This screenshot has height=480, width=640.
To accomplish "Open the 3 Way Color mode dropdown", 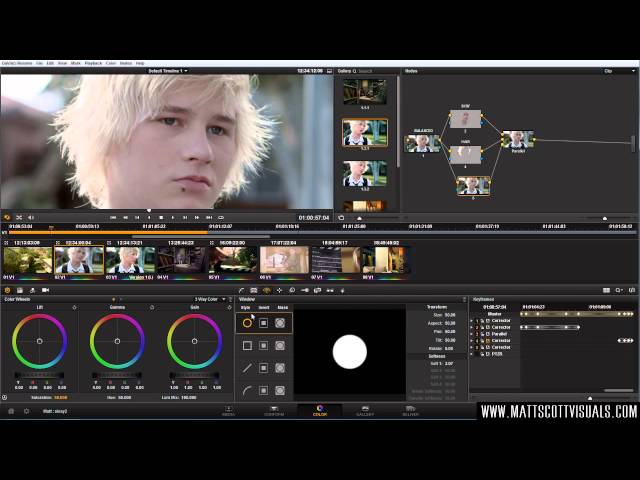I will pyautogui.click(x=210, y=299).
